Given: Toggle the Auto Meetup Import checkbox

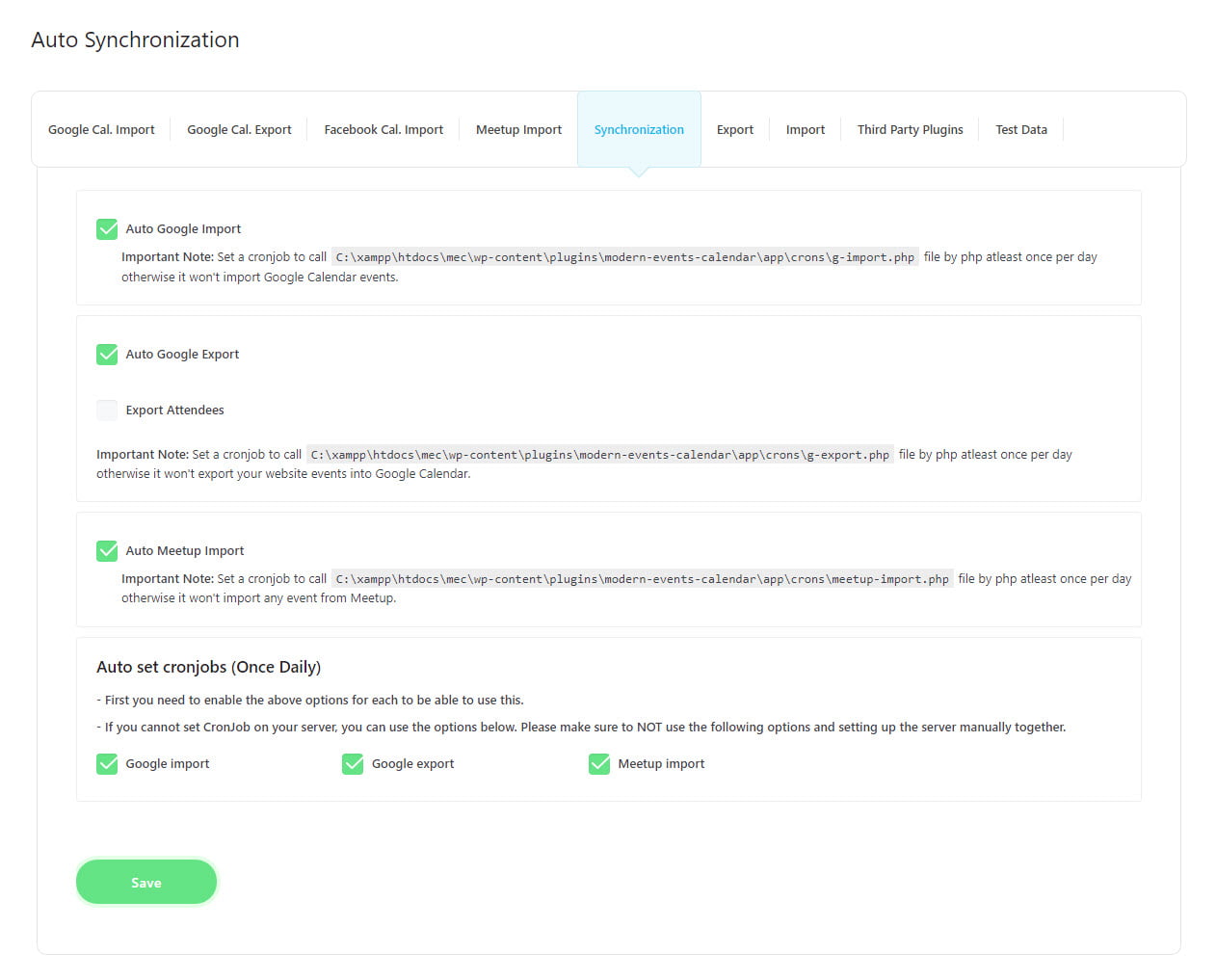Looking at the screenshot, I should 107,551.
